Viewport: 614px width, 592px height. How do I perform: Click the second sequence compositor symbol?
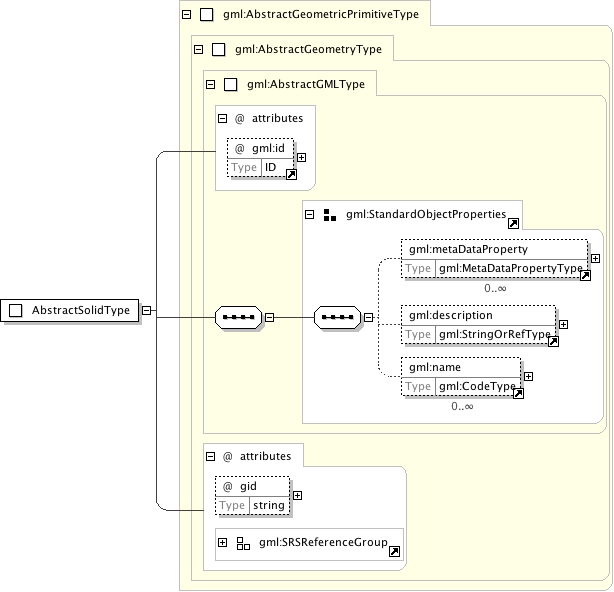(x=338, y=317)
